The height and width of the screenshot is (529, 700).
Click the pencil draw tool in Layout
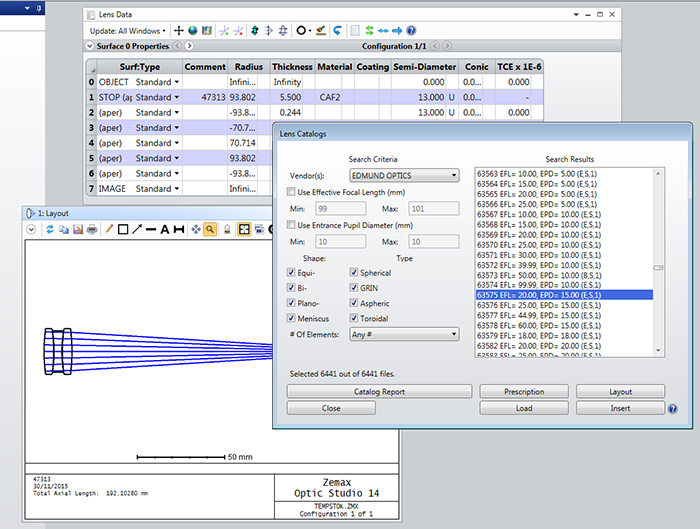point(109,229)
